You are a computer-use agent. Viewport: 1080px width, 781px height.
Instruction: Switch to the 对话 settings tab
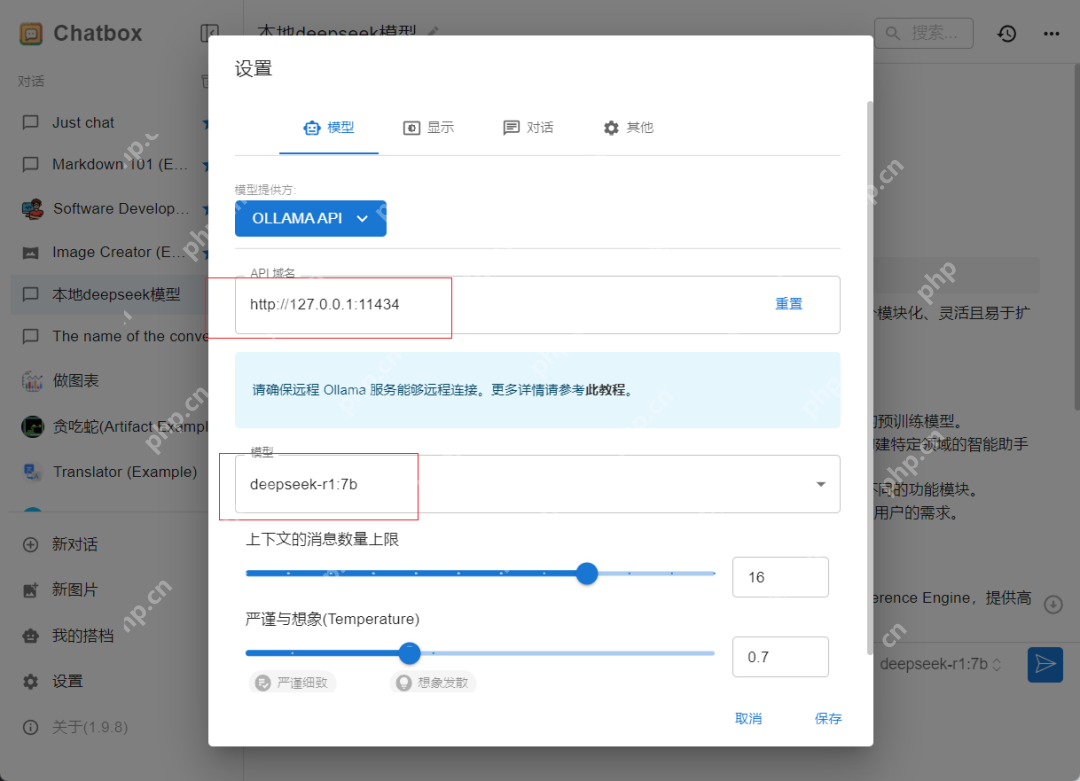click(x=528, y=127)
